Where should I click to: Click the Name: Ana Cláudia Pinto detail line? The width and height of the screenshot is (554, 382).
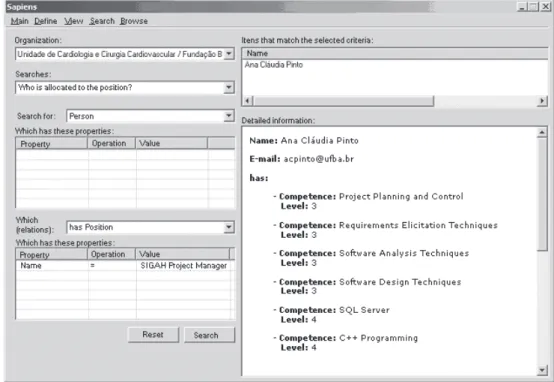(x=304, y=141)
